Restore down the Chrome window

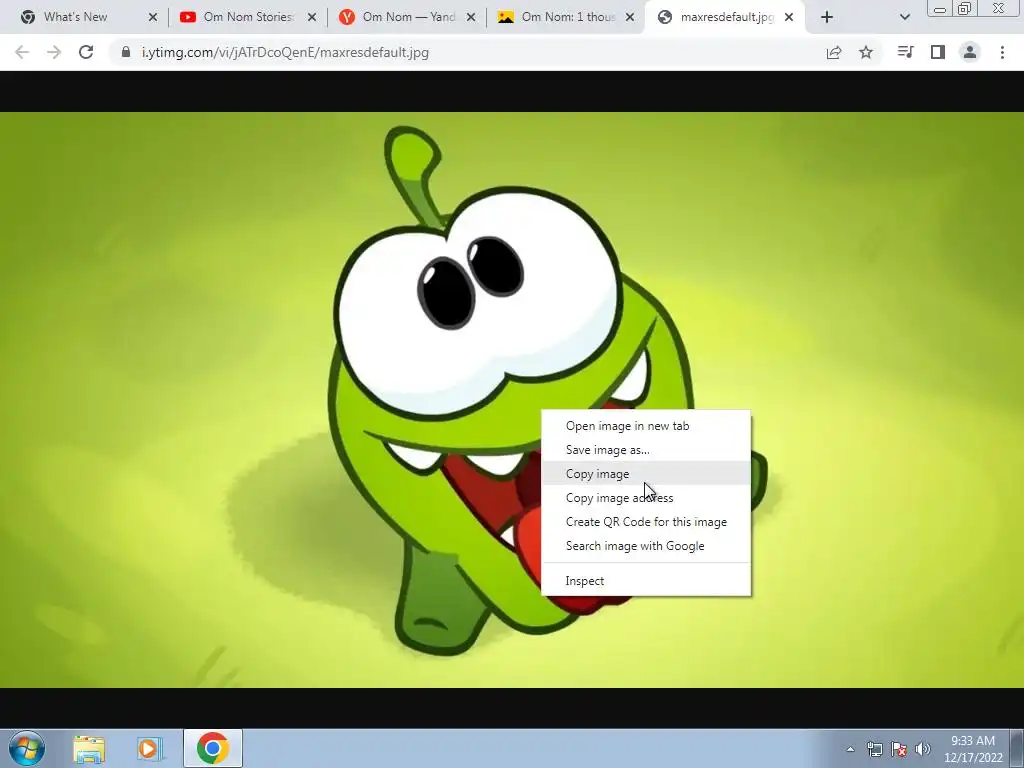(x=965, y=9)
